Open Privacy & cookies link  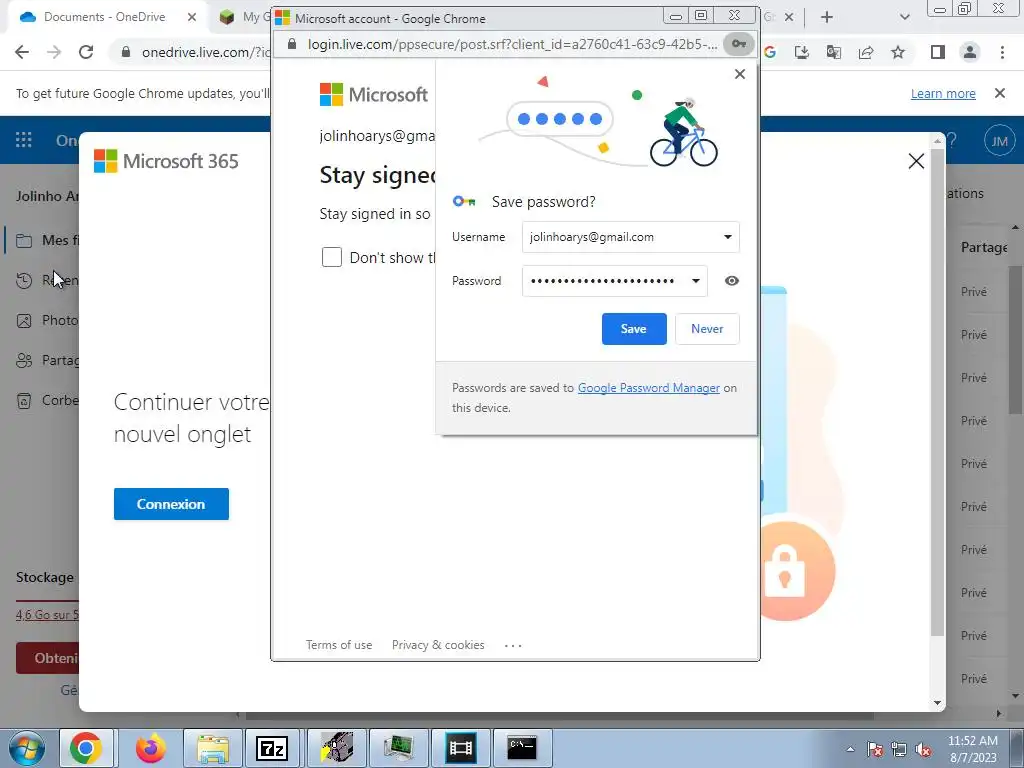438,645
